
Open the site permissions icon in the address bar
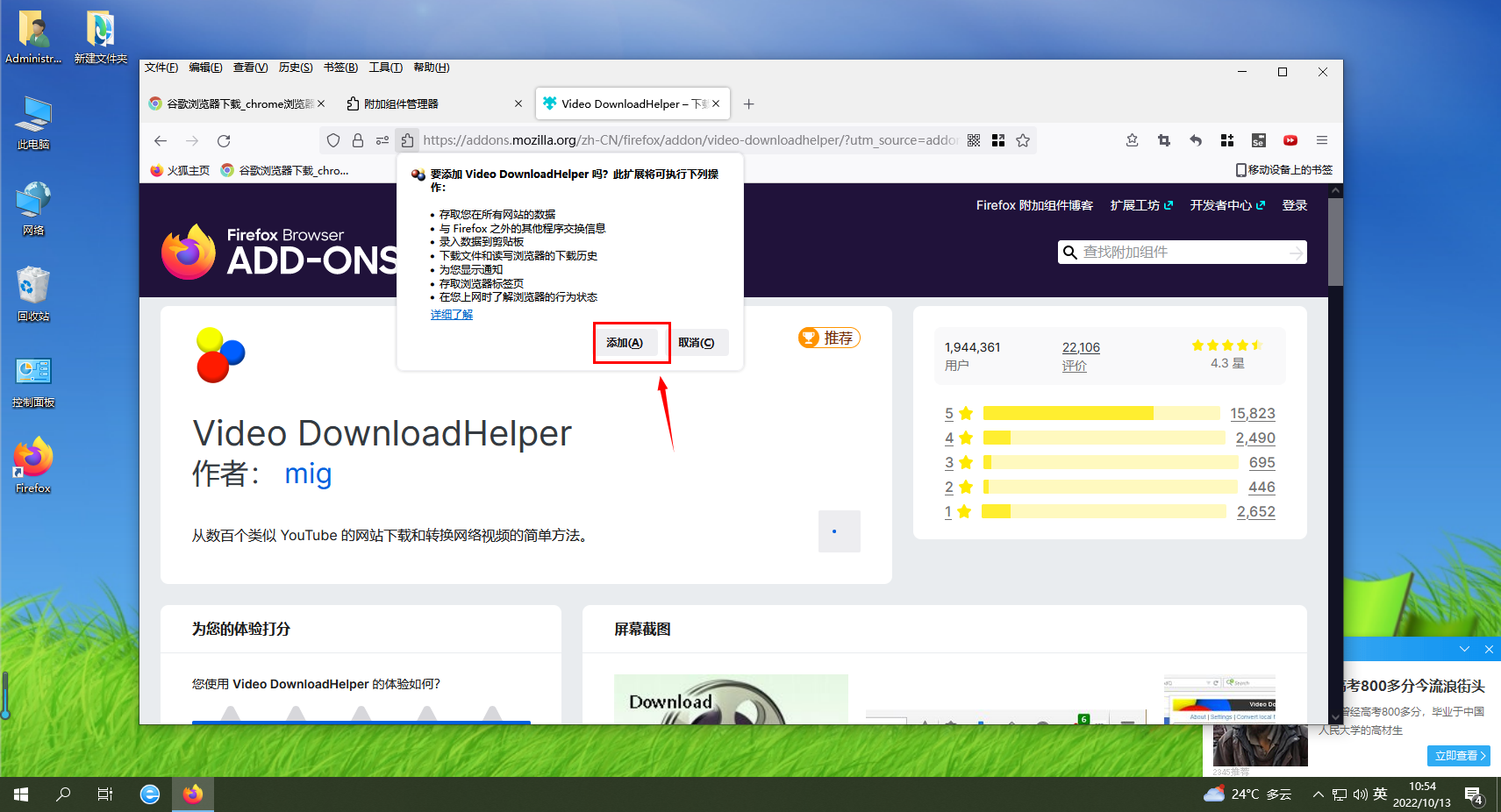click(382, 140)
